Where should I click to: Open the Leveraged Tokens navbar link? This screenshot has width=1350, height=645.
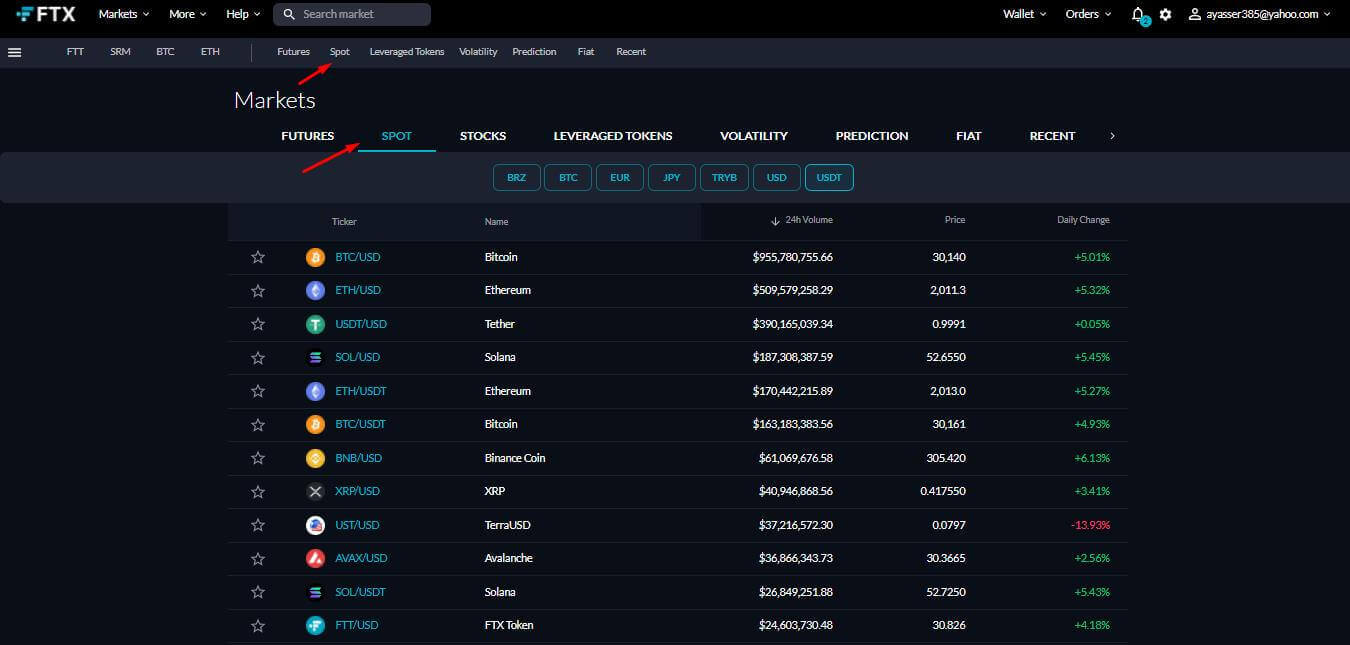point(407,52)
